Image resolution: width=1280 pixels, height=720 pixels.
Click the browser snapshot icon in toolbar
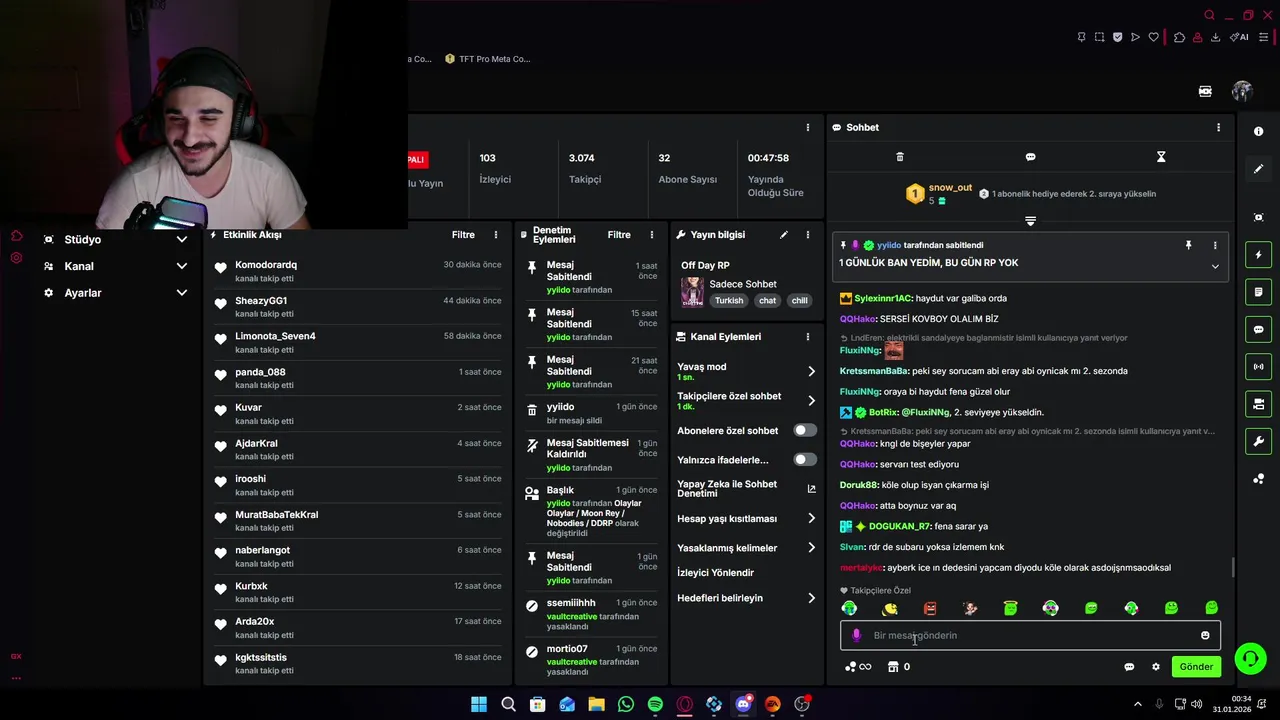click(1099, 37)
